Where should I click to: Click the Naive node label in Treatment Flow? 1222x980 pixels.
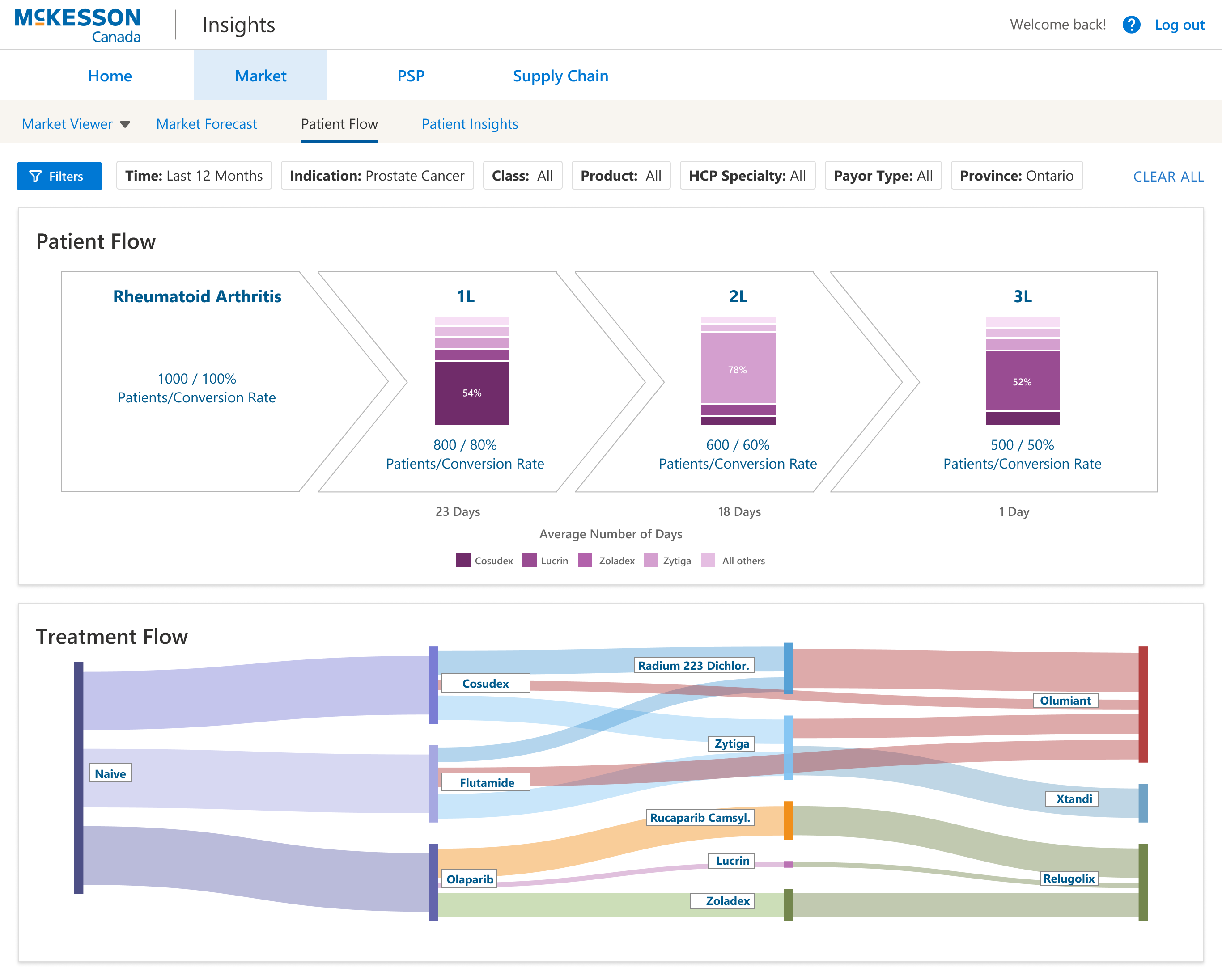pos(110,773)
